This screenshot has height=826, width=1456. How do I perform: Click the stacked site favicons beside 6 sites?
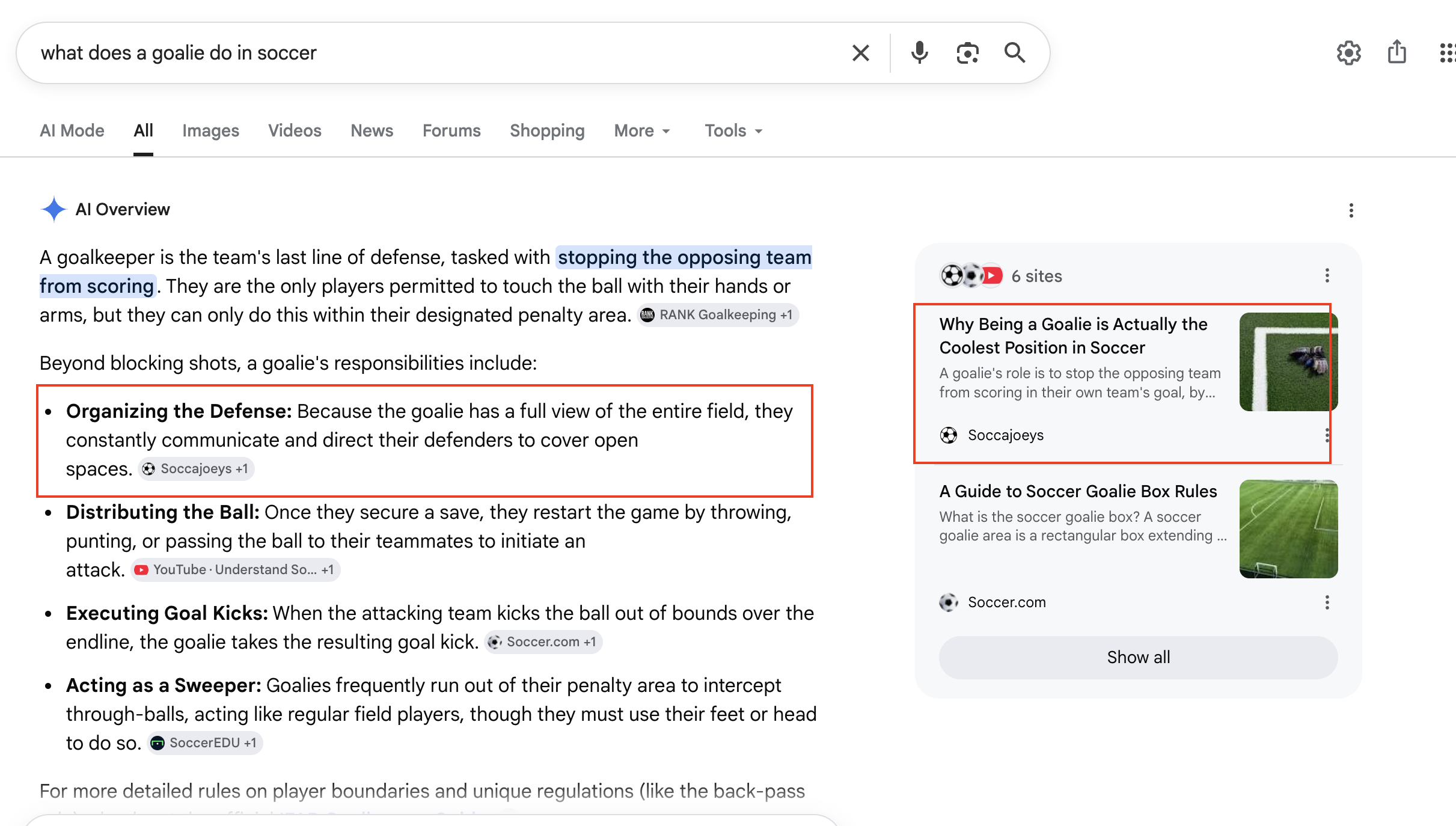click(971, 276)
